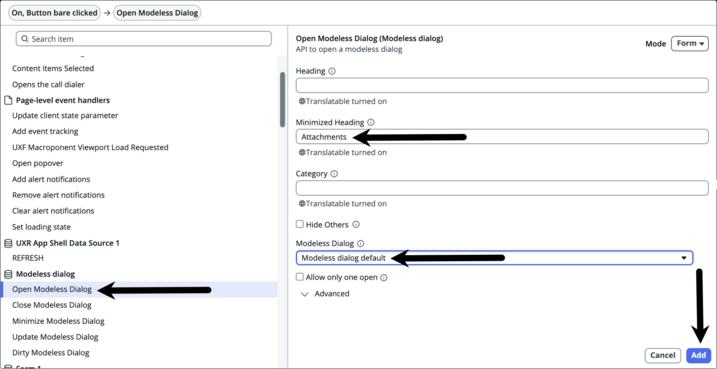The height and width of the screenshot is (369, 717).
Task: Select Update client state parameter
Action: (65, 116)
